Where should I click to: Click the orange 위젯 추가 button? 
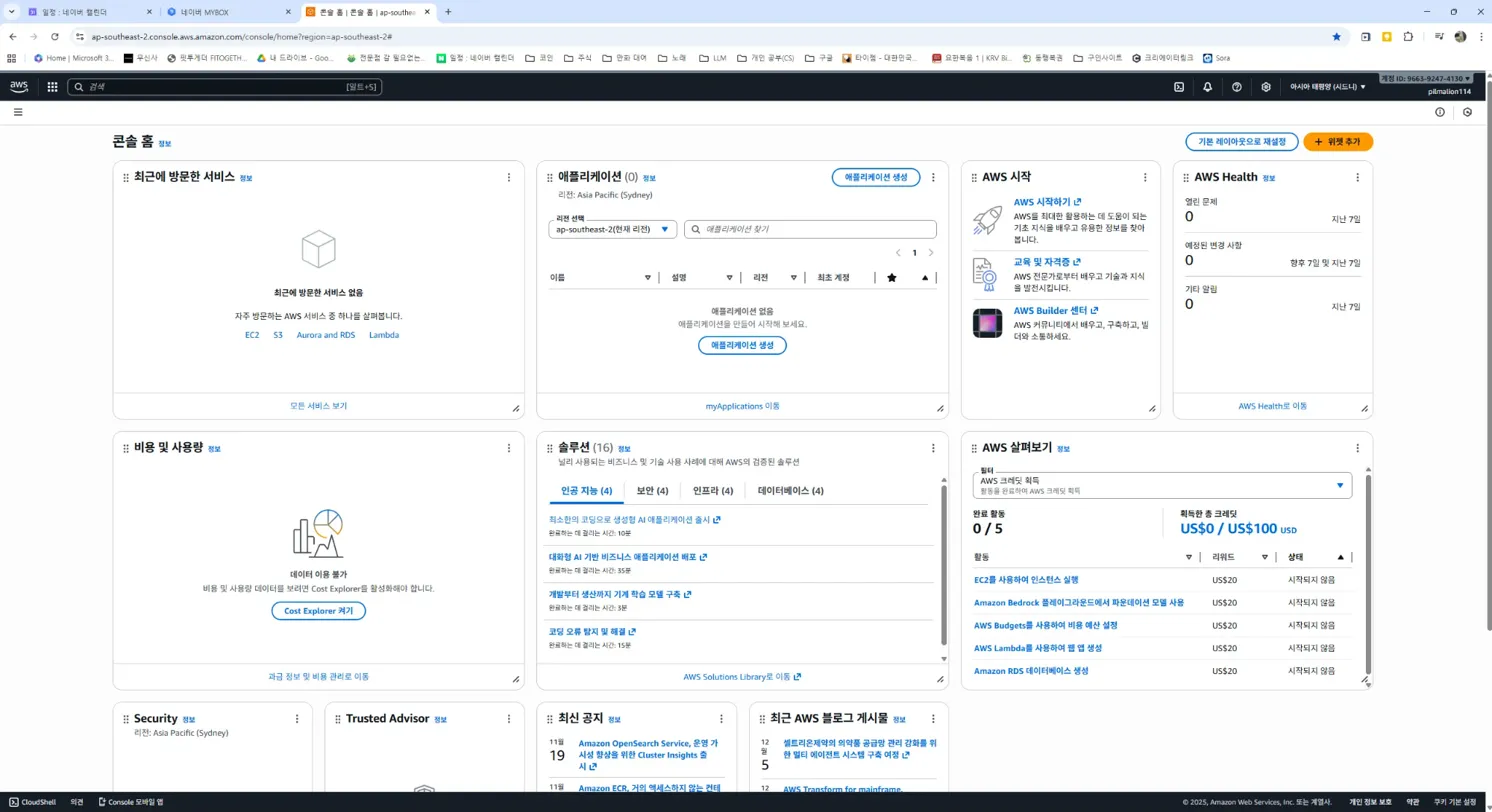pos(1338,142)
